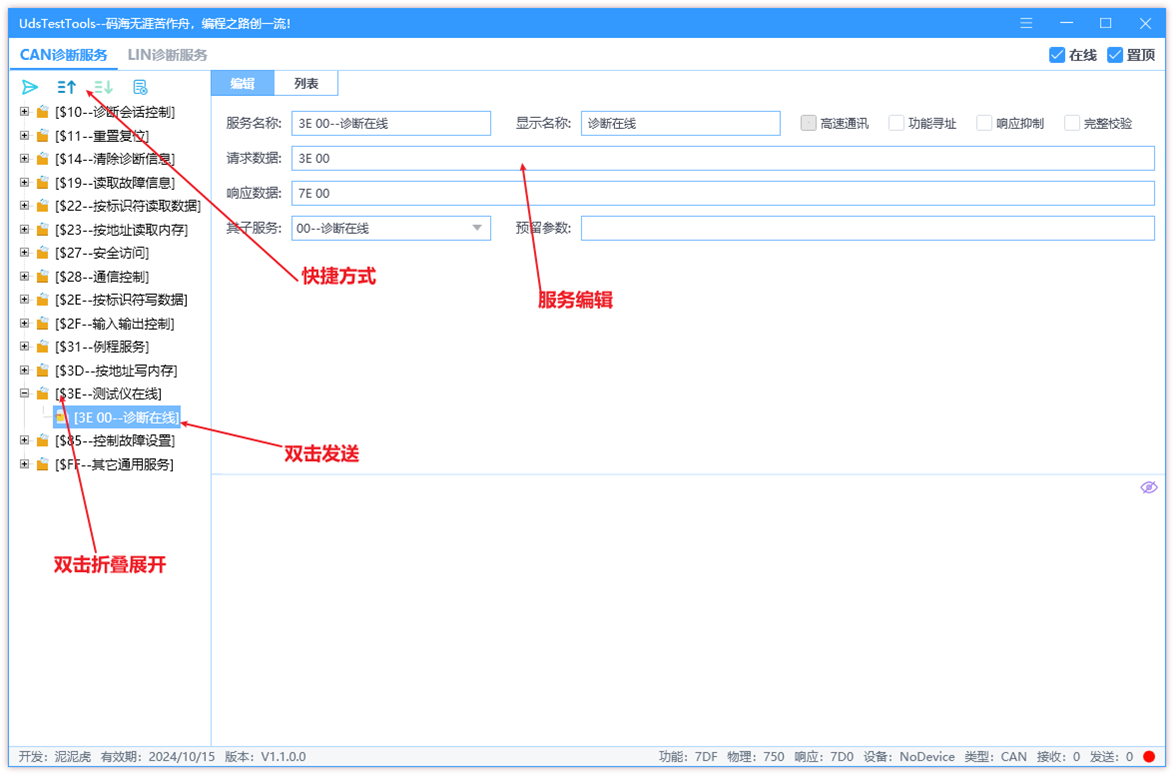Select tree row [$27--安全访问]

(x=102, y=253)
